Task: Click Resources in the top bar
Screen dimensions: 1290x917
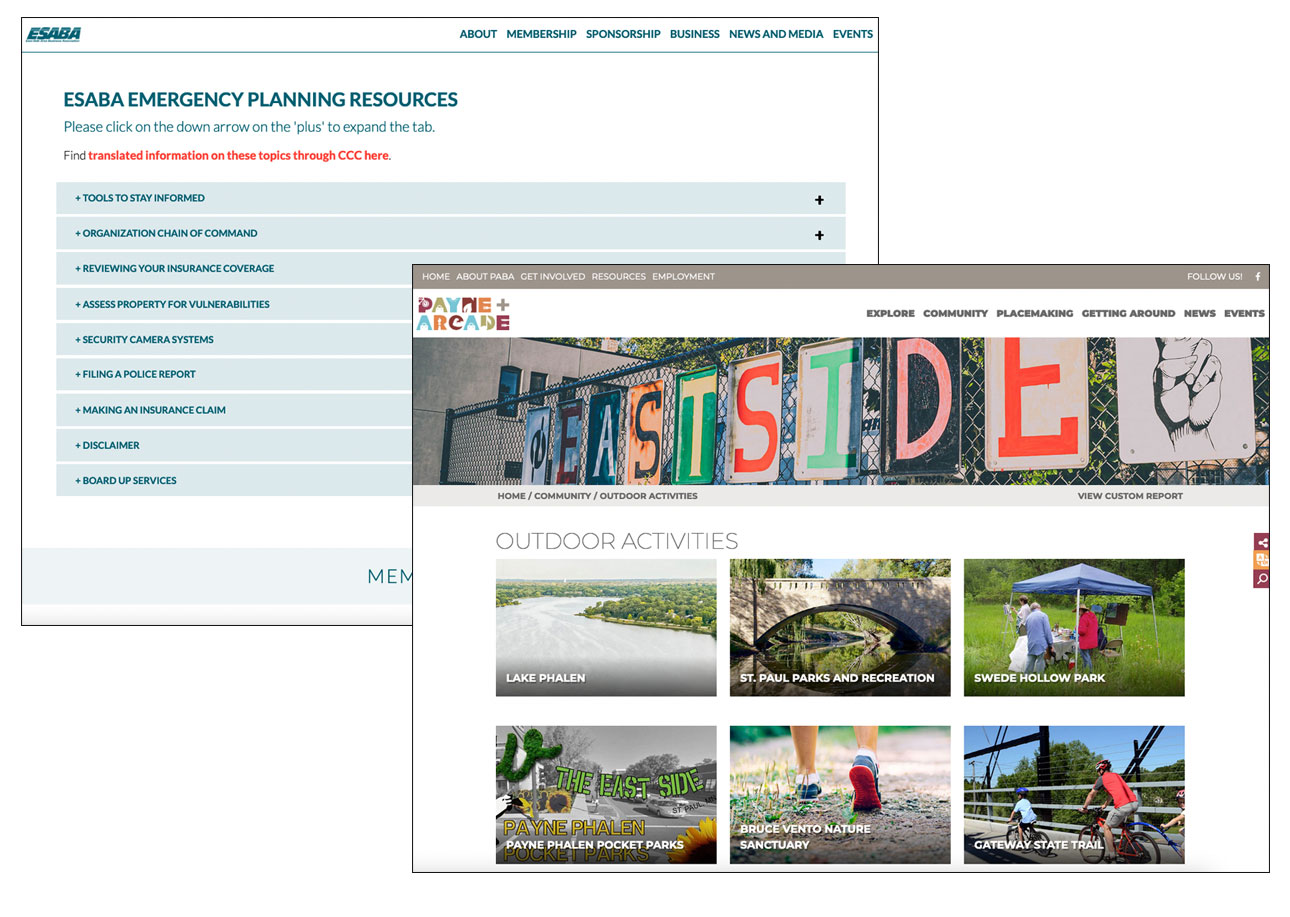Action: tap(618, 277)
